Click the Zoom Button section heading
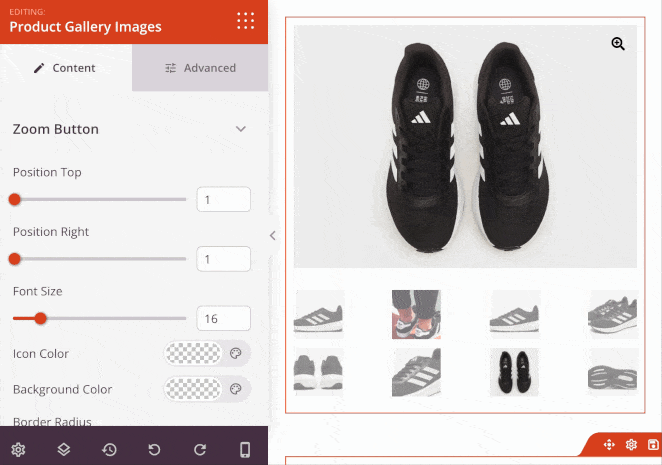Screen dimensions: 662x465 (56, 129)
